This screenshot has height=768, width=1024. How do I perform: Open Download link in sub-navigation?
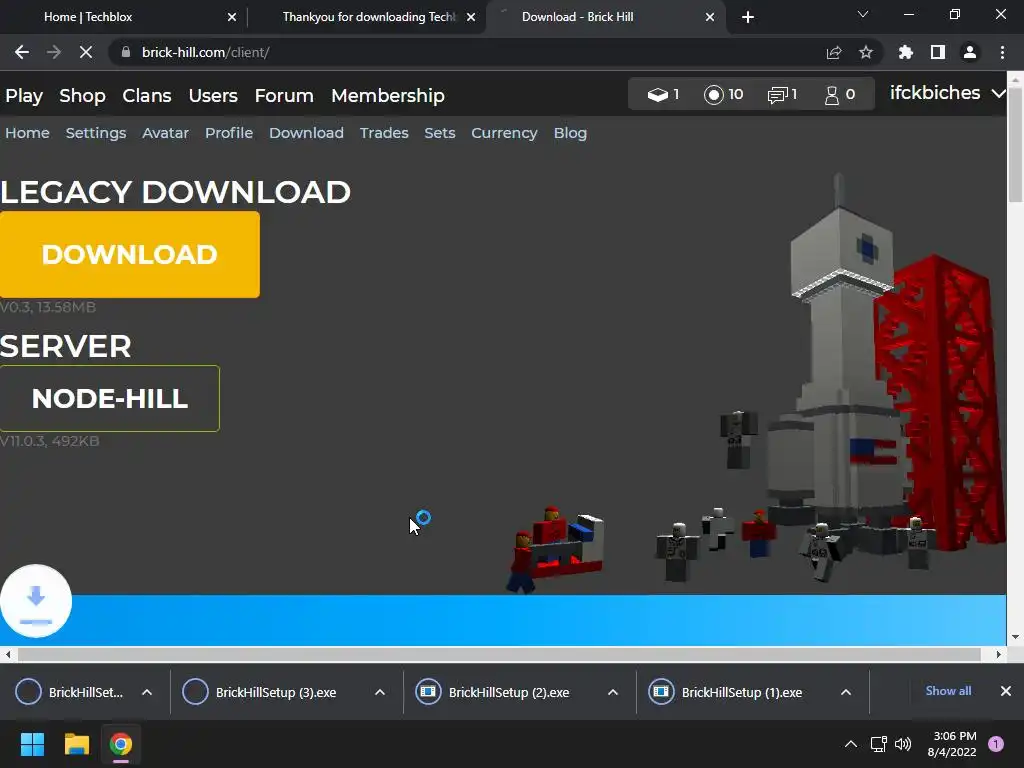306,133
